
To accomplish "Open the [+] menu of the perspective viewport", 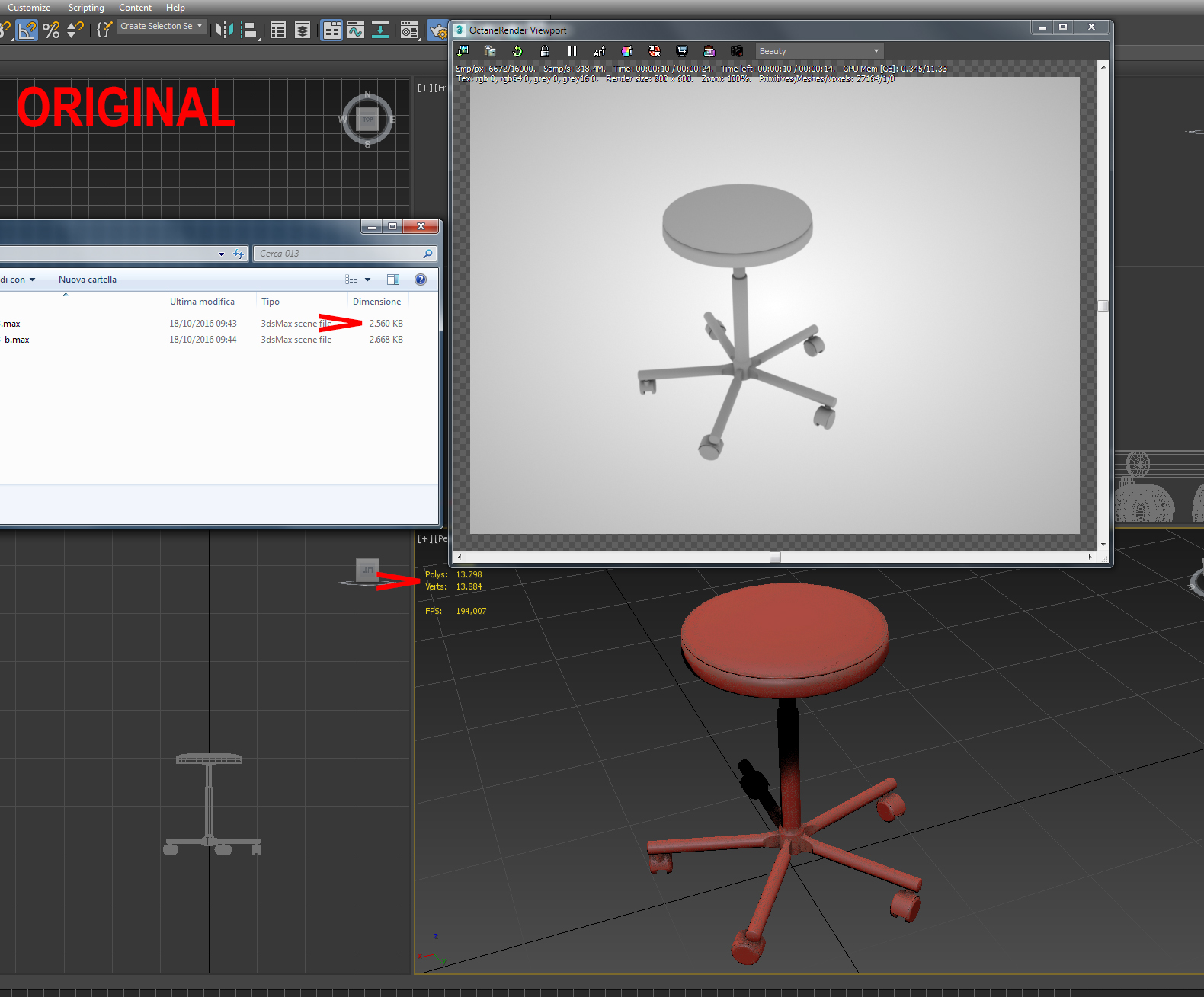I will (x=424, y=538).
